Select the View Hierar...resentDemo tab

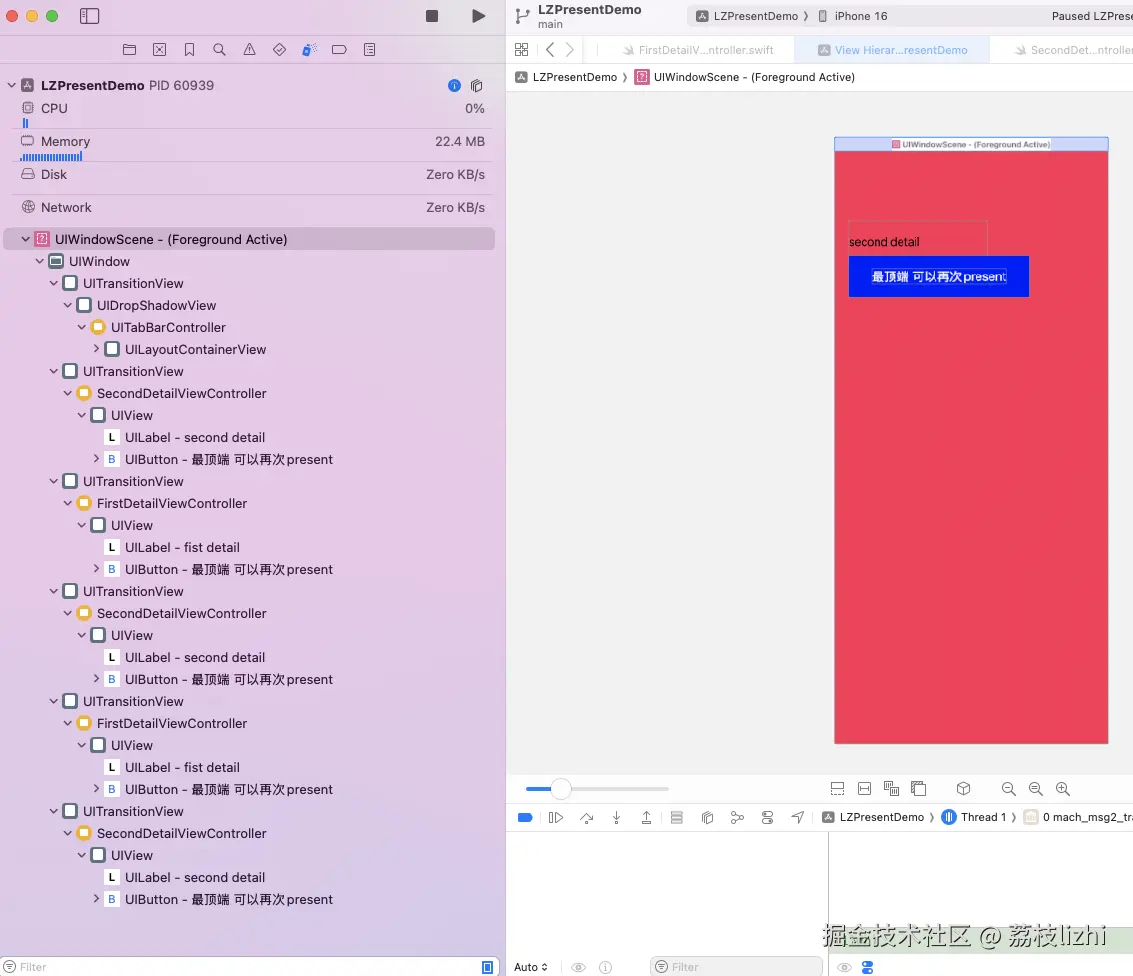892,50
